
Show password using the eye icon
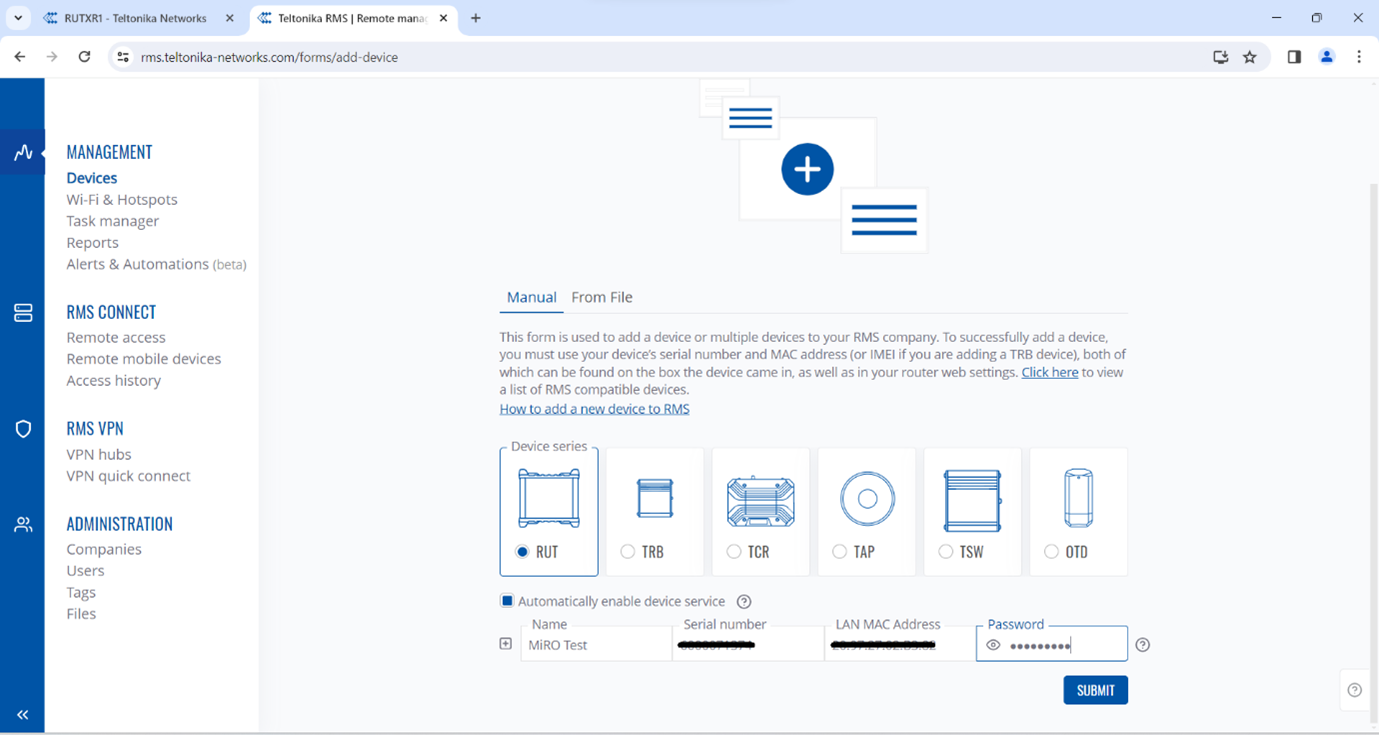click(x=993, y=646)
